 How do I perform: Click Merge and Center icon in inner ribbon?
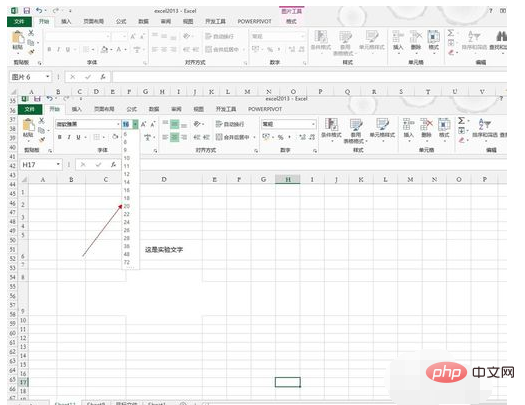(219, 137)
